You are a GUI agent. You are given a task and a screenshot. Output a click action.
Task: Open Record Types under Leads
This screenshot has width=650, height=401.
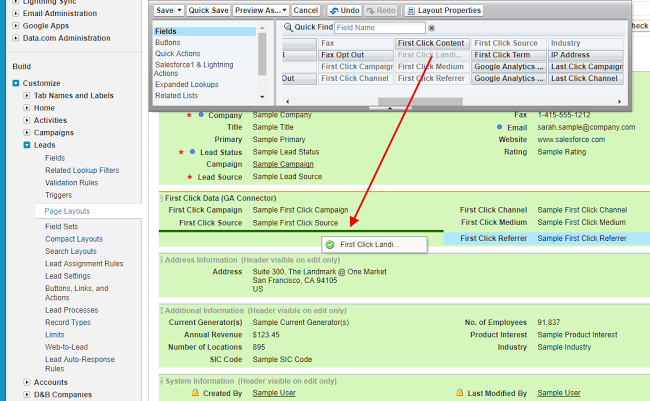(68, 322)
